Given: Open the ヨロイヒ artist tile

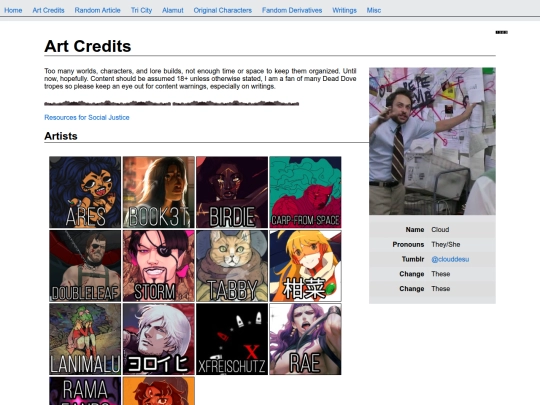Looking at the screenshot, I should (x=159, y=339).
